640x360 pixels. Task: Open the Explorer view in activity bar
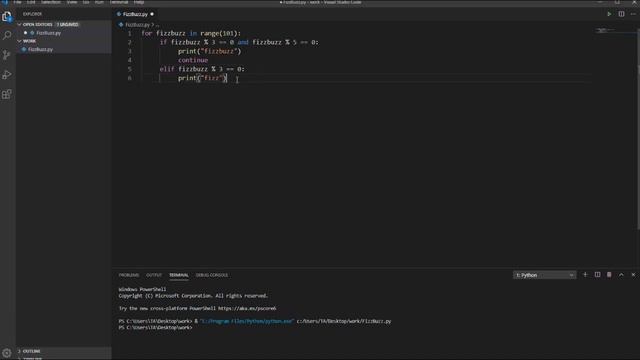tap(7, 16)
